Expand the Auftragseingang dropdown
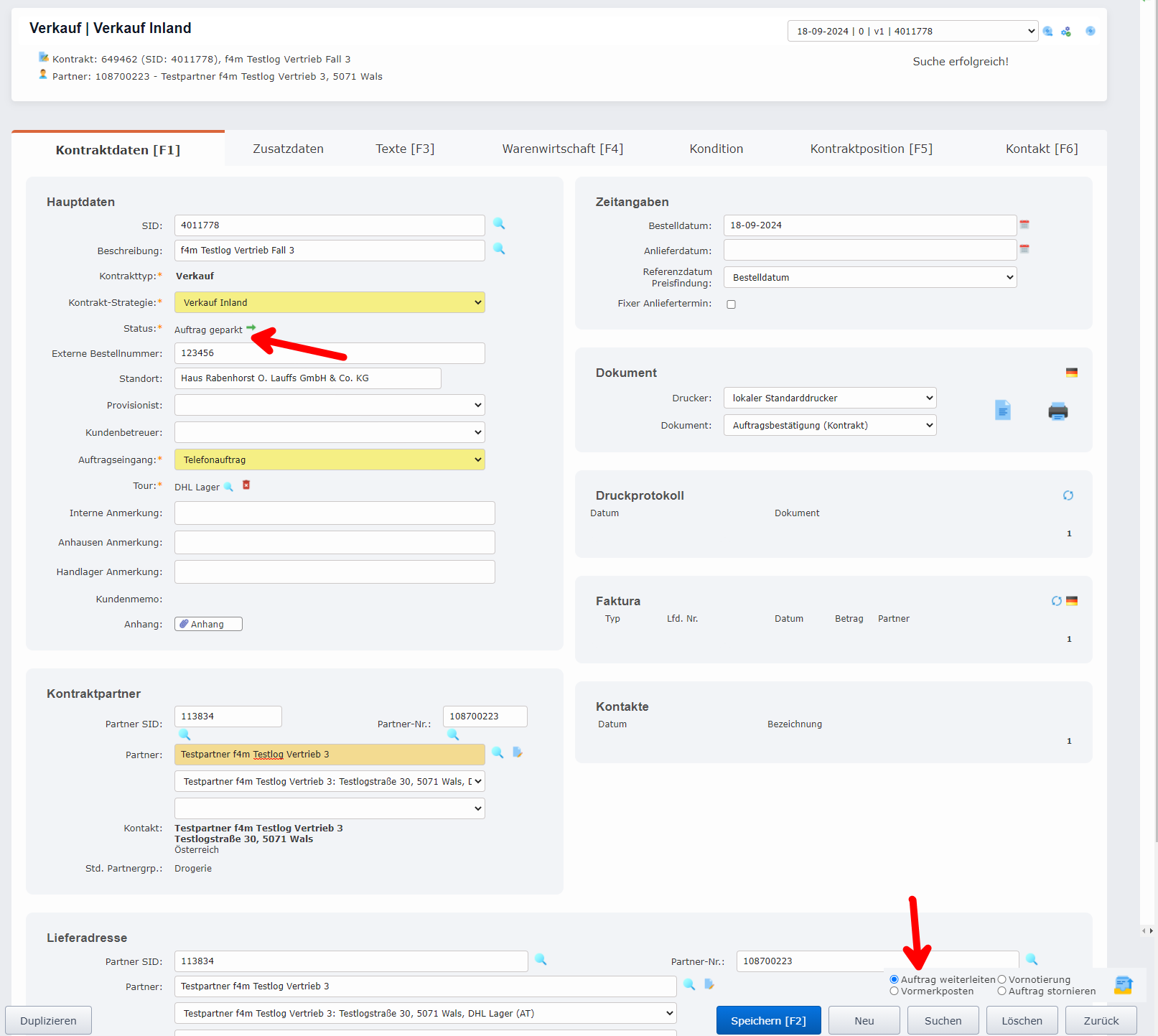 click(x=330, y=459)
